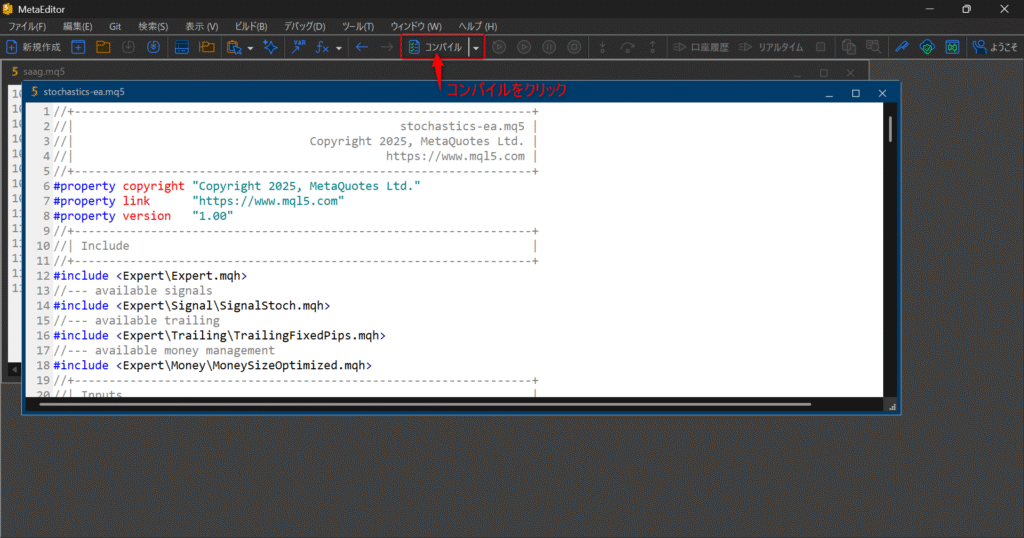
Task: Click the SignalStoch.mqh include line
Action: coord(192,306)
